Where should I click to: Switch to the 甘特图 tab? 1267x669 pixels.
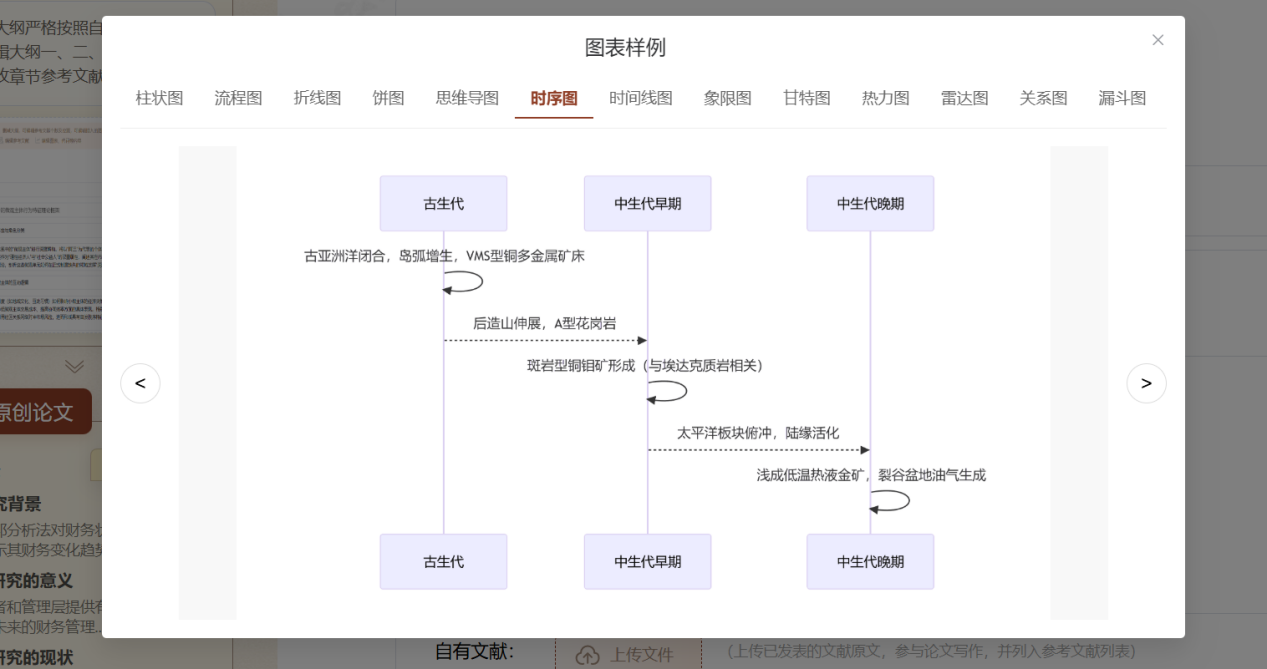[807, 98]
